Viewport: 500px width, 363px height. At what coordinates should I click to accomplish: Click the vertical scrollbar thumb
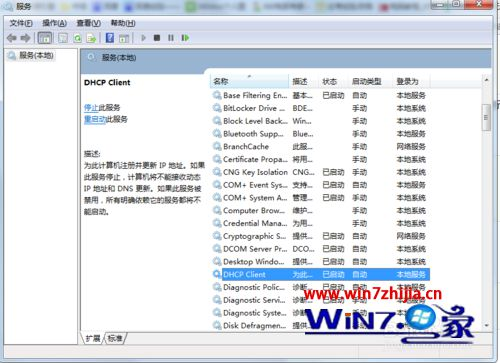pyautogui.click(x=486, y=117)
